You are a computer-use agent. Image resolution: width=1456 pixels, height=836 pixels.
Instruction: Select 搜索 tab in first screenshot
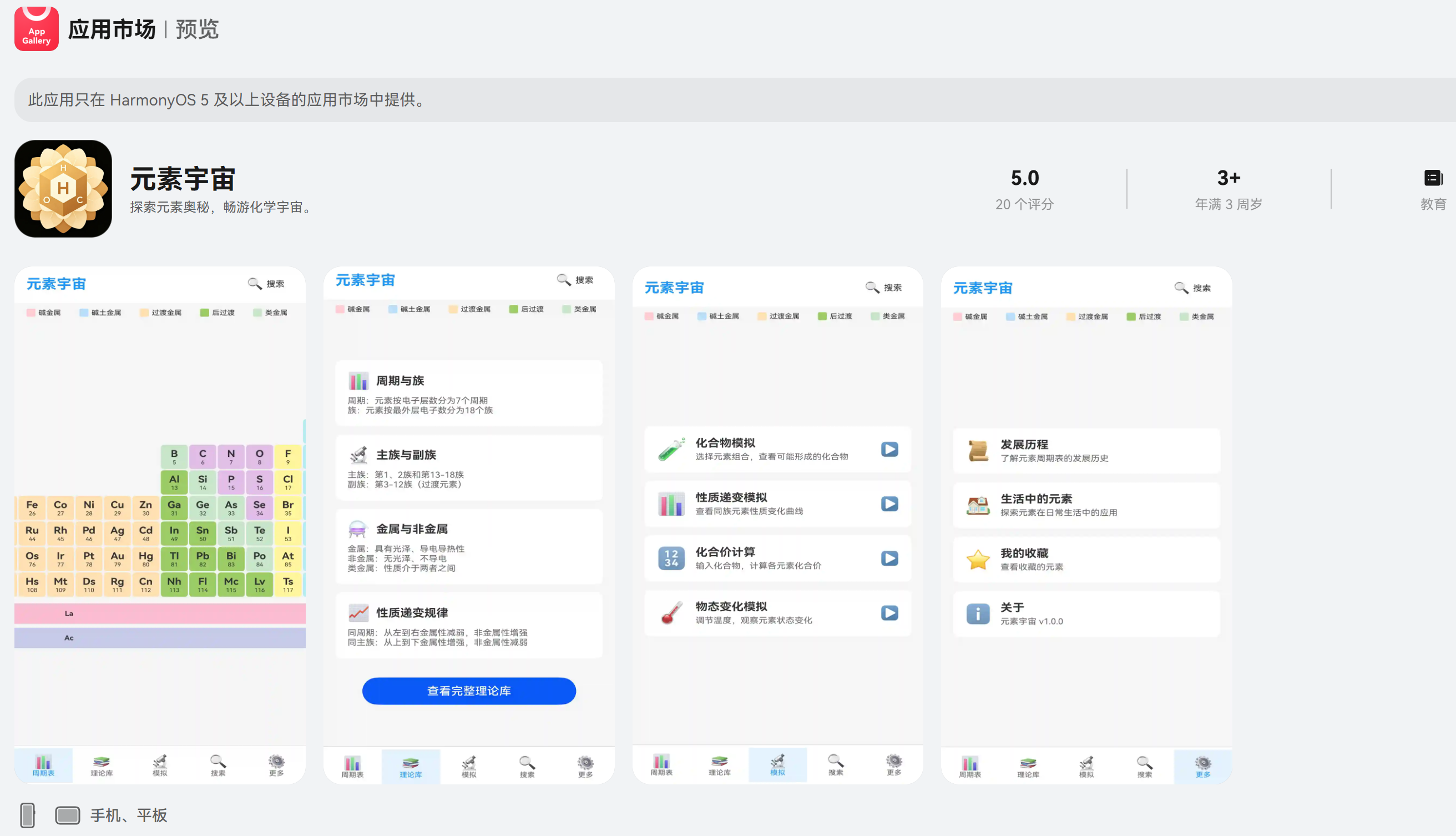pyautogui.click(x=218, y=766)
